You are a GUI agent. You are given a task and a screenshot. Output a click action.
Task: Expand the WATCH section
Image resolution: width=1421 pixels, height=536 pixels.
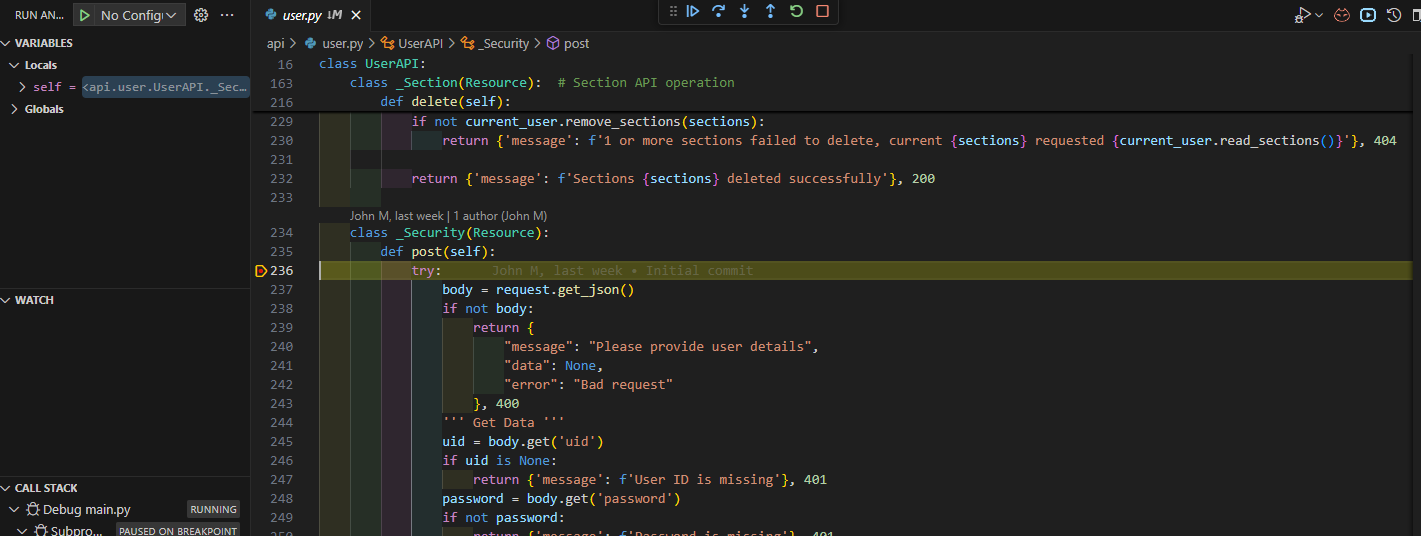pyautogui.click(x=7, y=300)
